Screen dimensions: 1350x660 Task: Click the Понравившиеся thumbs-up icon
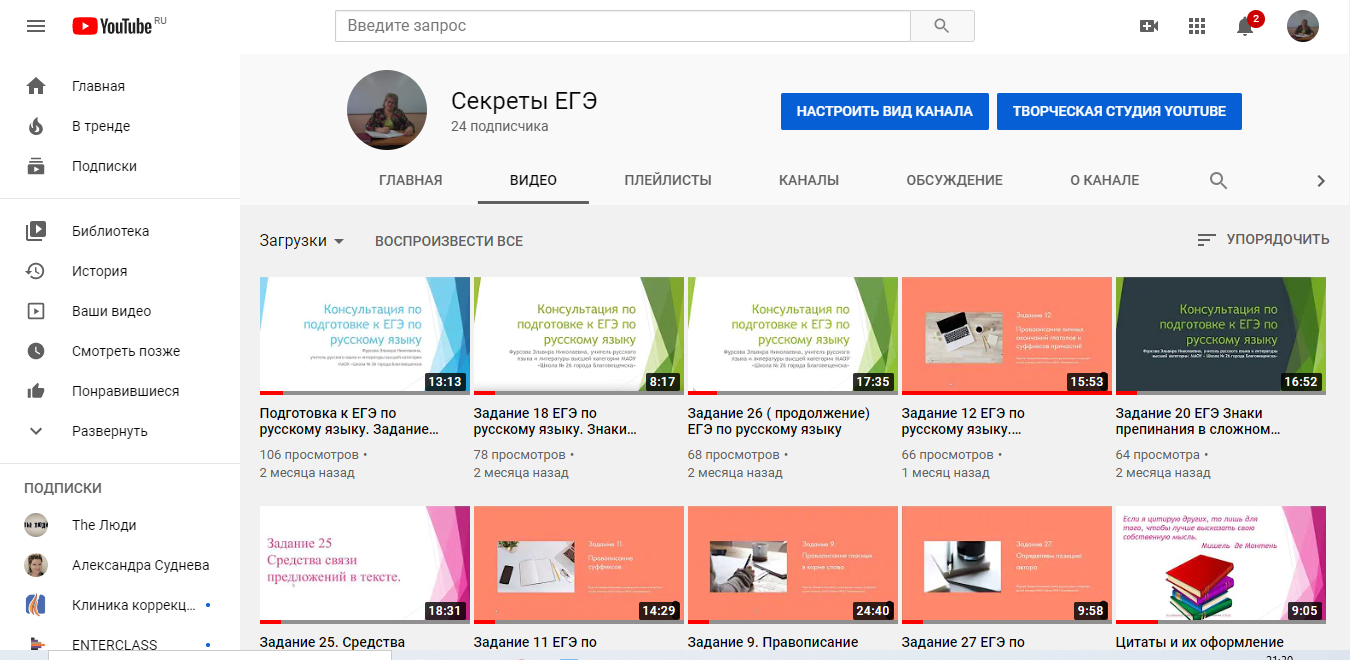coord(36,391)
